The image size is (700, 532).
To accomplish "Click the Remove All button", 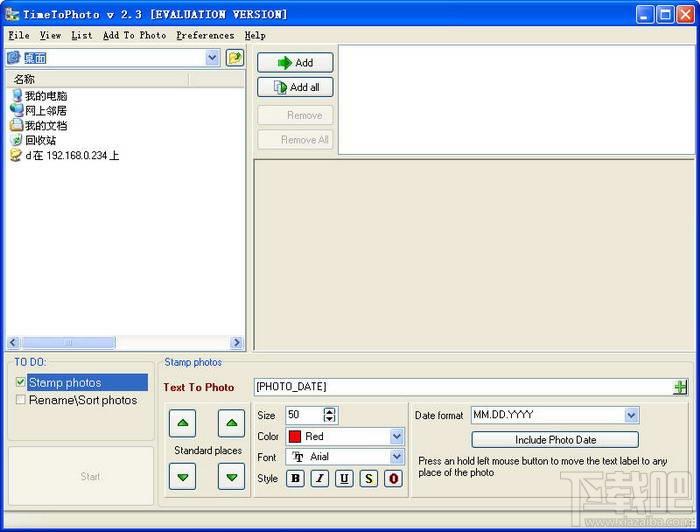I will tap(295, 140).
